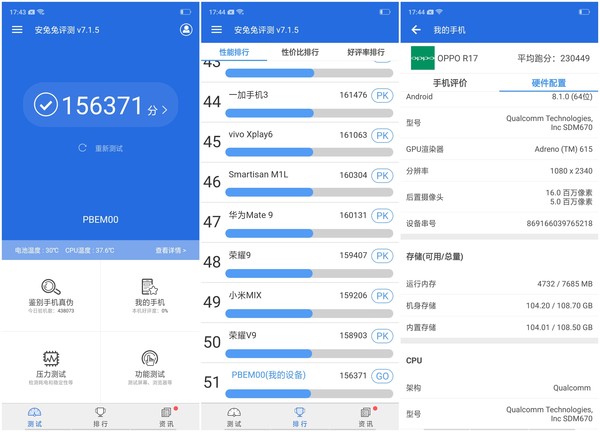Select 内置存储 row
Image resolution: width=600 pixels, height=432 pixels.
coord(499,328)
